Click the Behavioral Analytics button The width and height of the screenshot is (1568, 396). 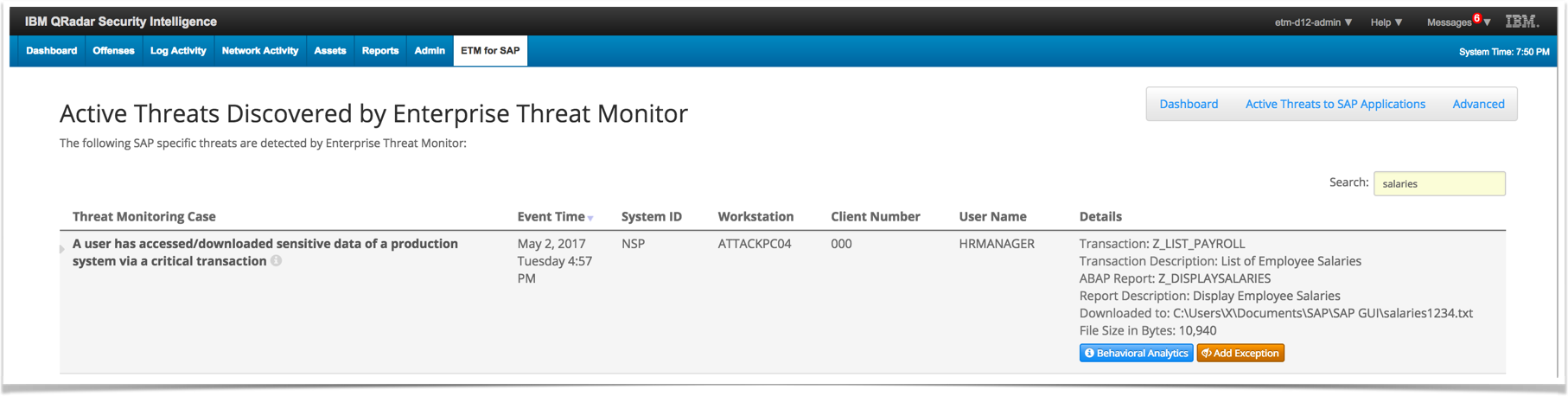[x=1136, y=353]
